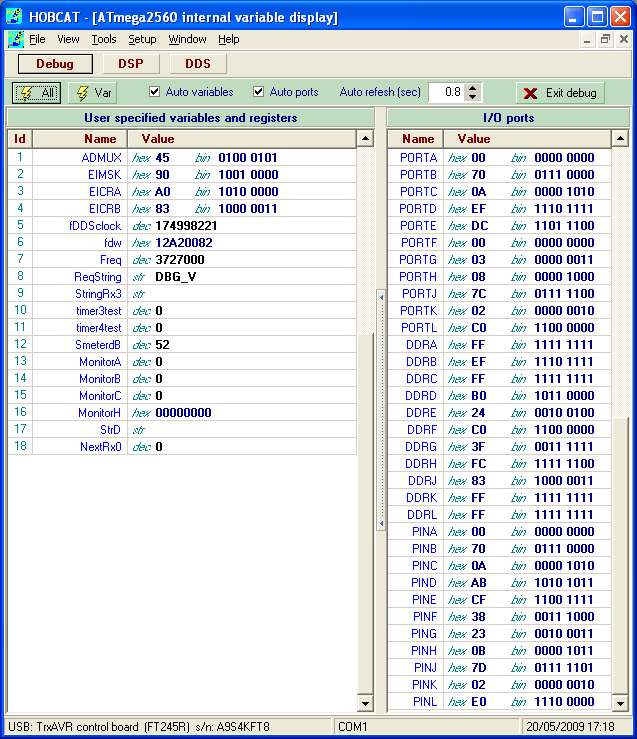Increase the Auto refresh seconds with the up arrow
This screenshot has width=637, height=739.
tap(470, 87)
